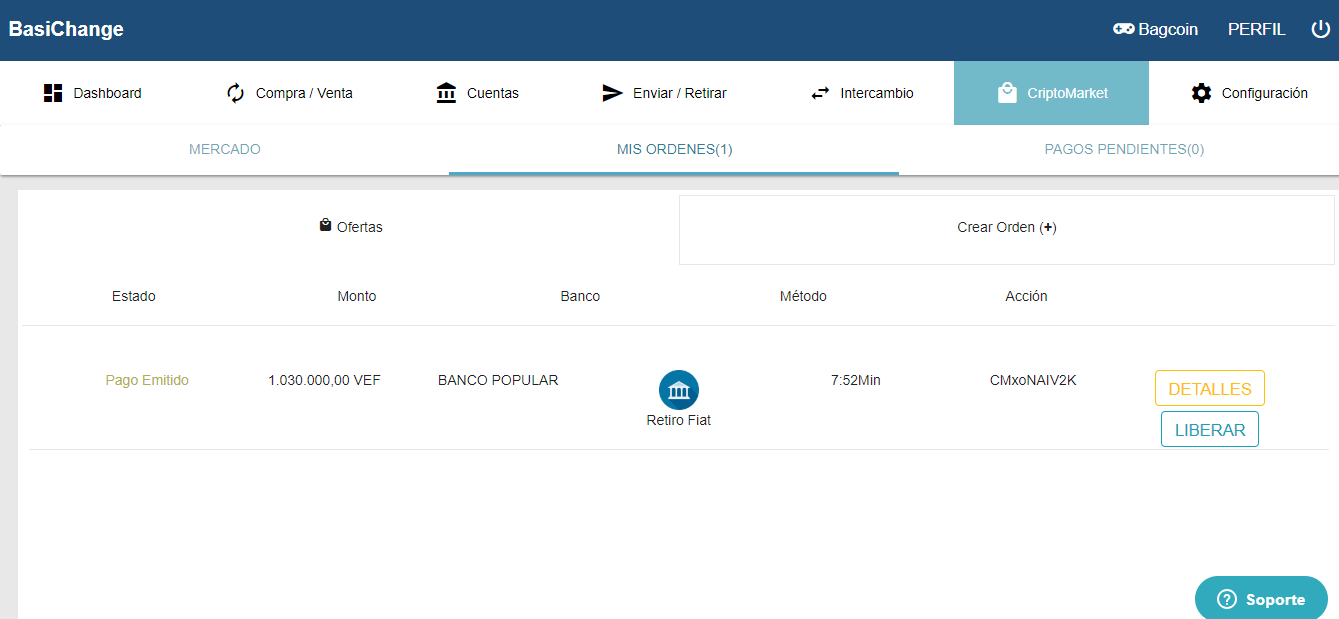Click the LIBERAR button

click(x=1210, y=430)
